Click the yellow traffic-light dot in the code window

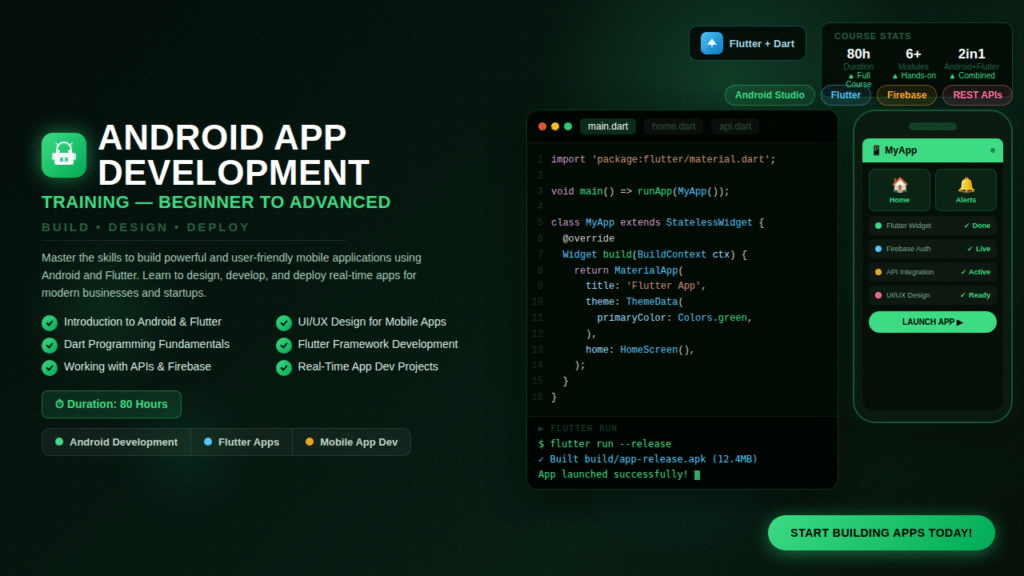coord(553,127)
